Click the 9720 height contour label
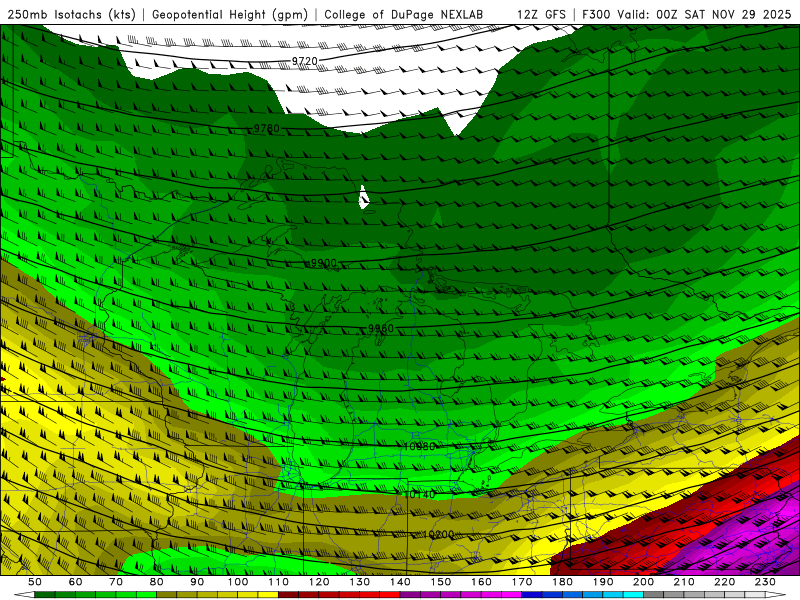Viewport: 800px width, 600px height. (305, 61)
